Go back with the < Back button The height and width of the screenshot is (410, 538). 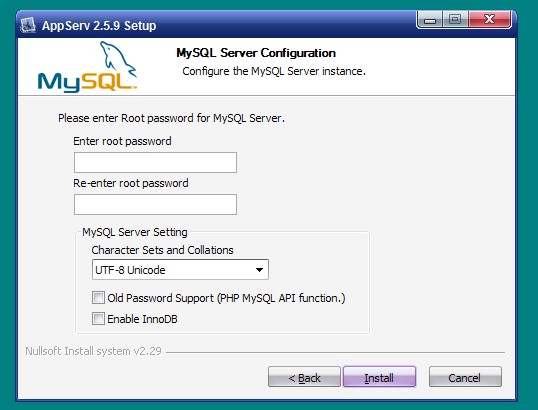pos(304,377)
